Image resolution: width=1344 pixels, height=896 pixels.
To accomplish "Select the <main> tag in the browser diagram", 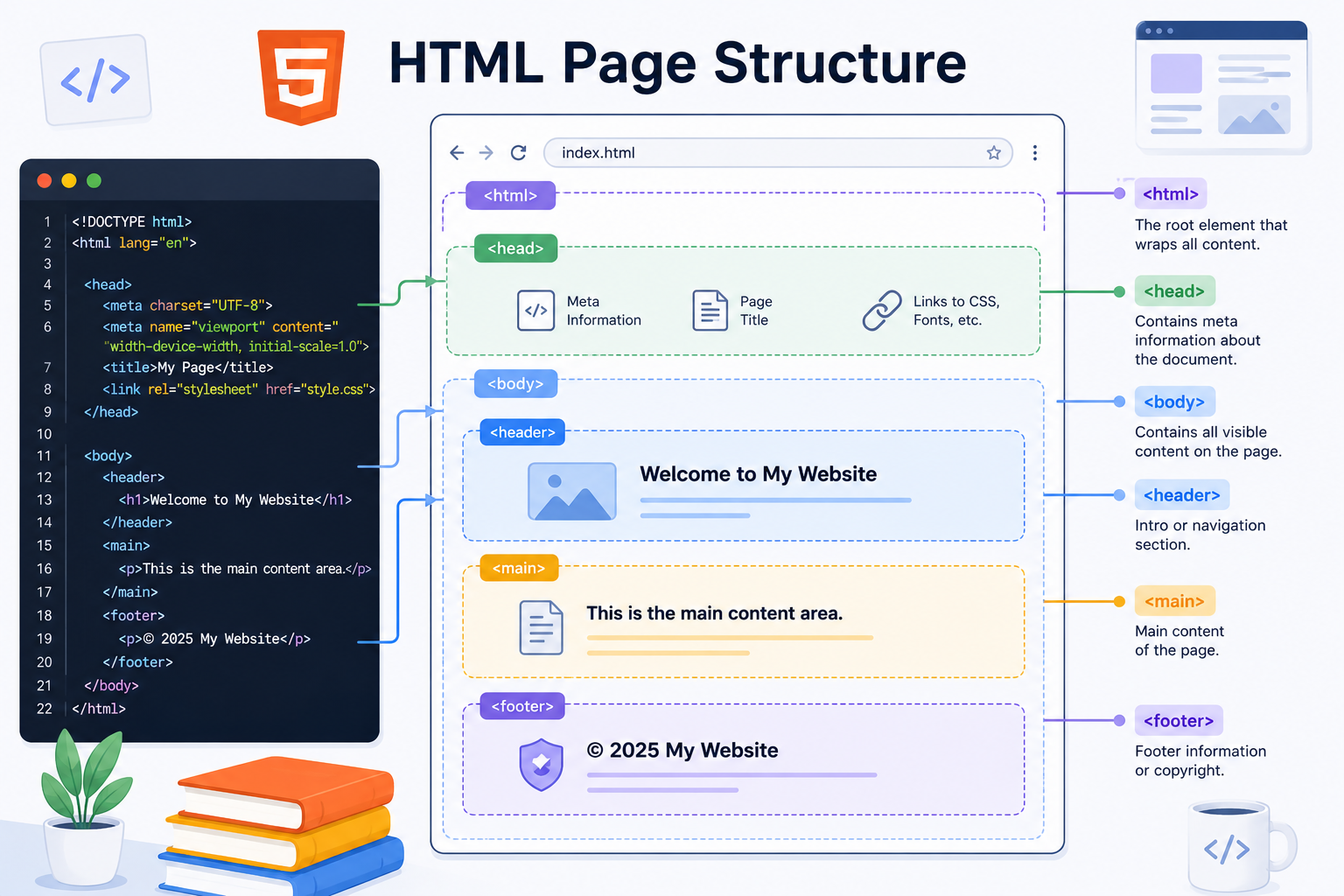I will click(519, 569).
